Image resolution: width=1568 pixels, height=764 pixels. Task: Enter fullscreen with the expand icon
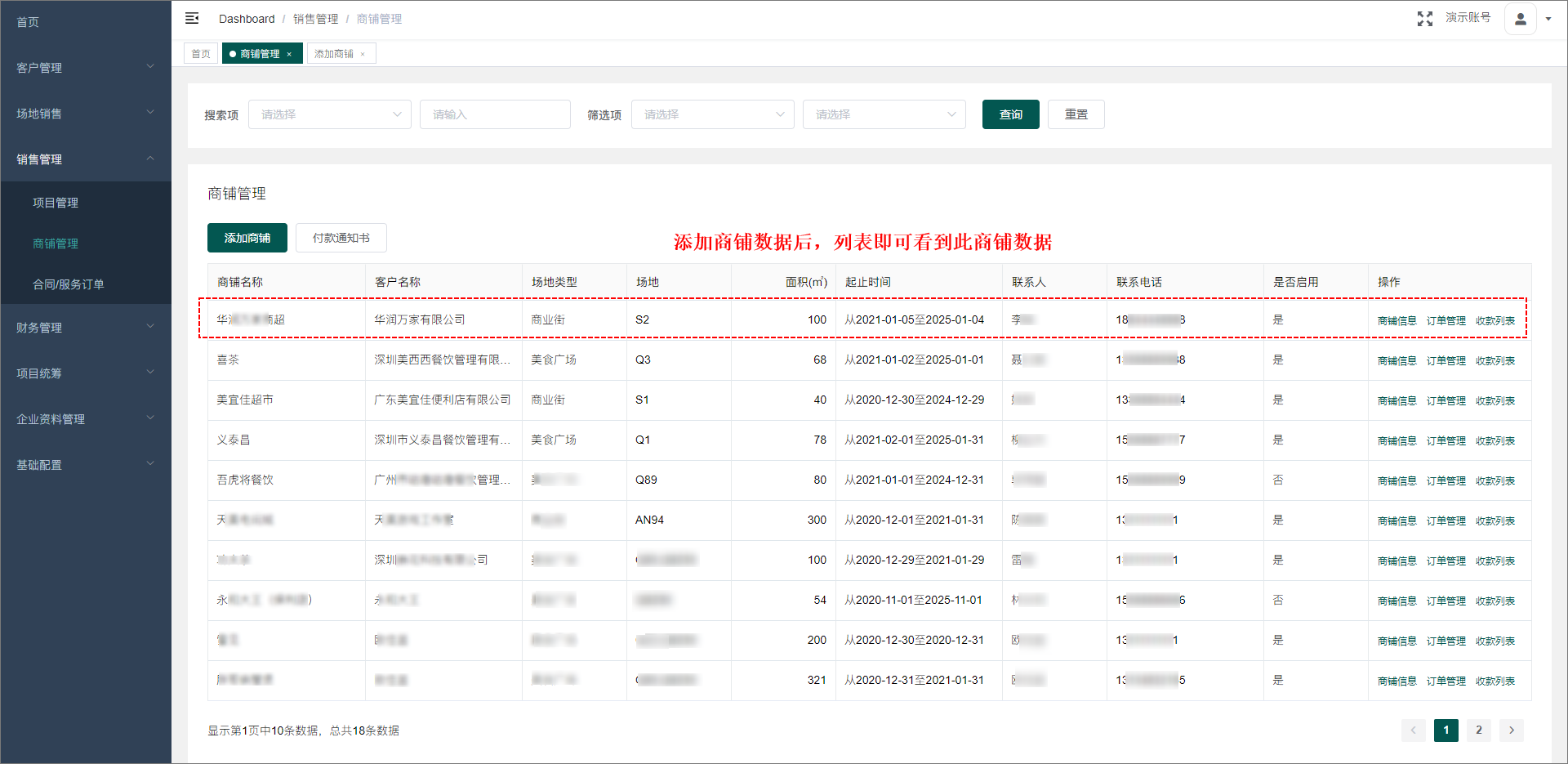click(x=1425, y=19)
